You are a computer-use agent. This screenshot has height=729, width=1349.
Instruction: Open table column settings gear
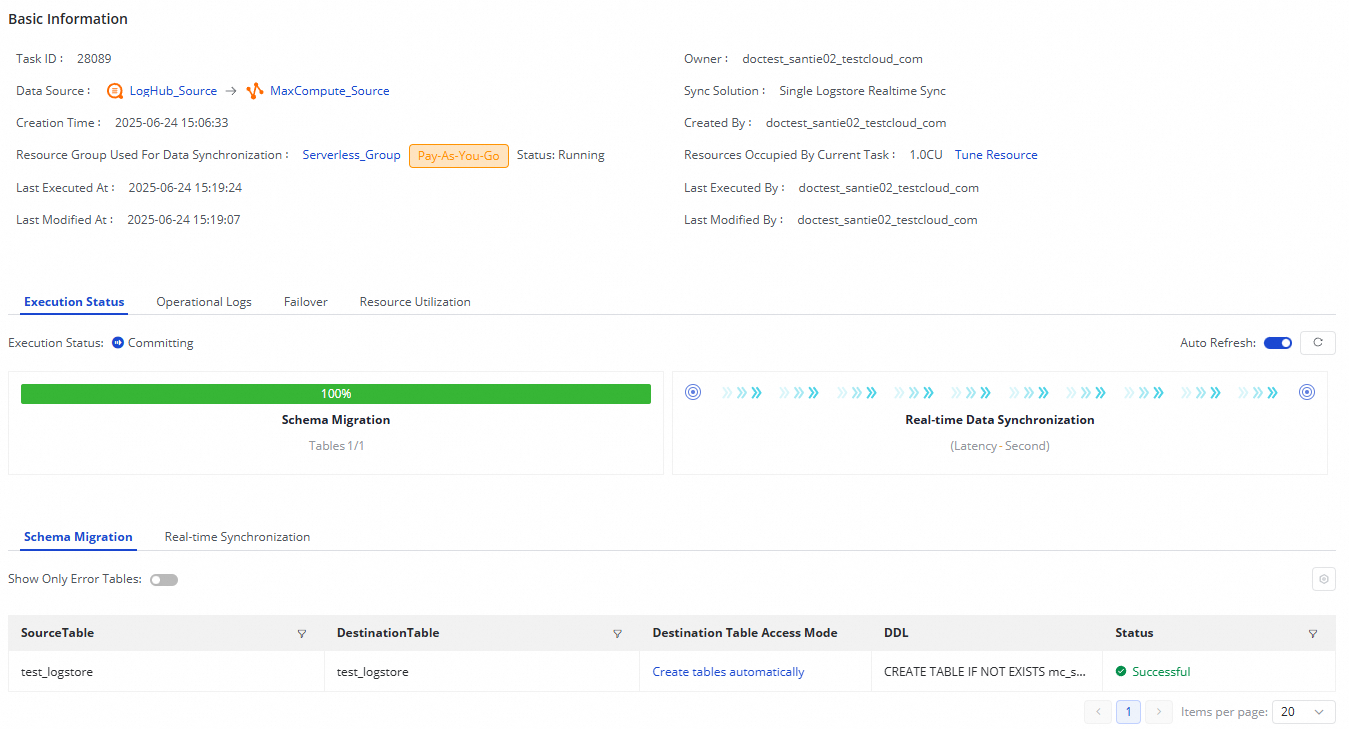[x=1324, y=579]
